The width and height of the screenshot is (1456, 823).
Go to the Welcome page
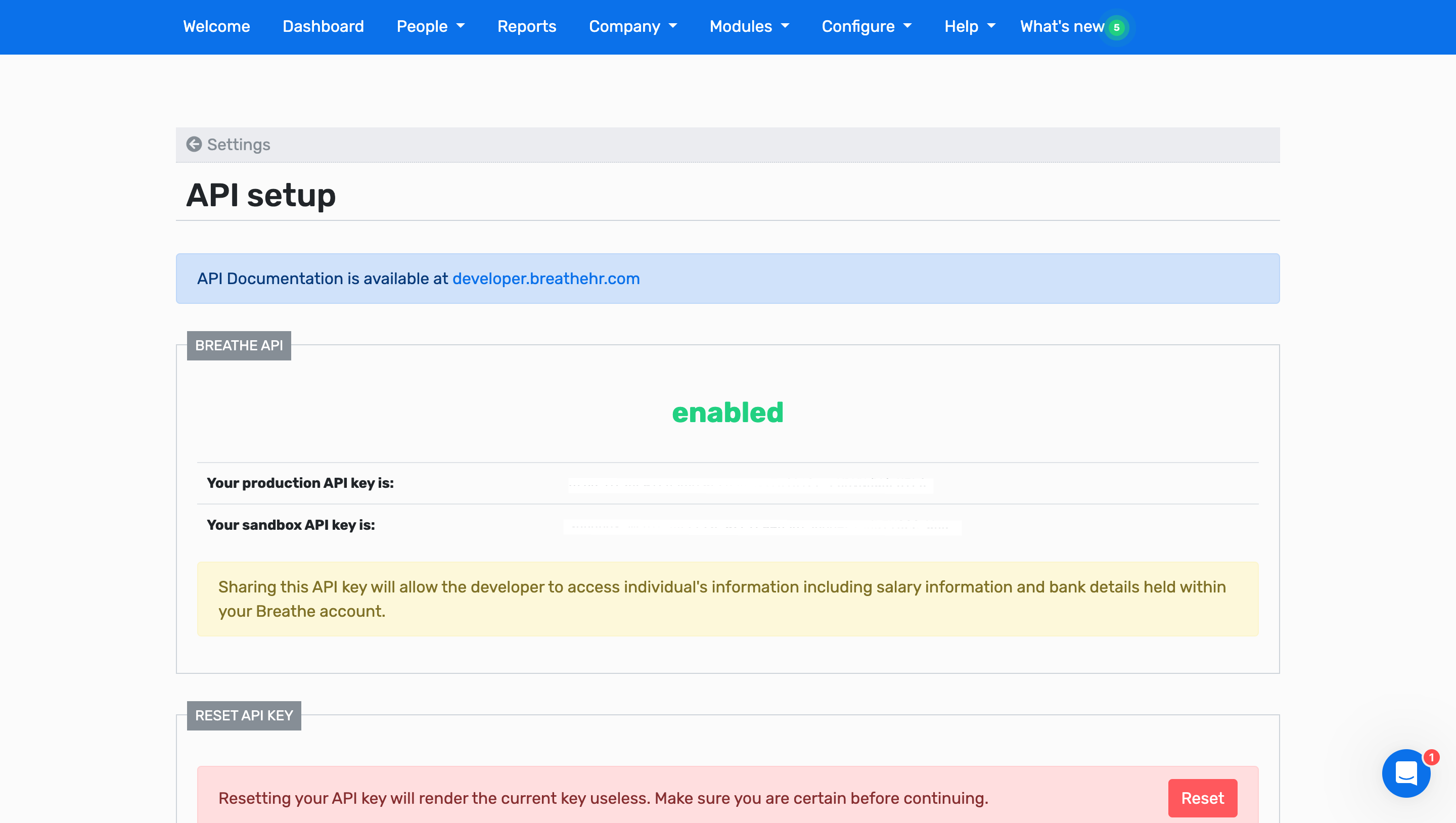[x=216, y=27]
